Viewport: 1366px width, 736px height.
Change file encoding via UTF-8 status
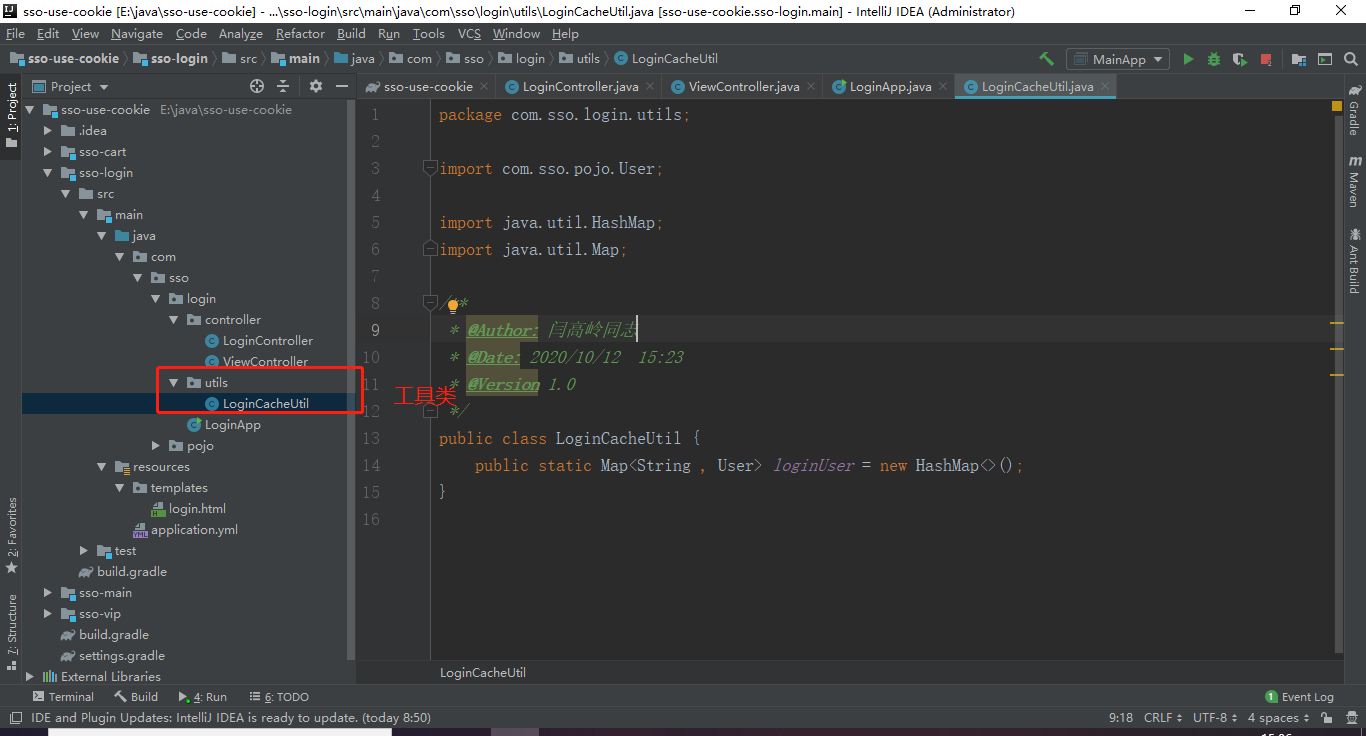pyautogui.click(x=1214, y=718)
